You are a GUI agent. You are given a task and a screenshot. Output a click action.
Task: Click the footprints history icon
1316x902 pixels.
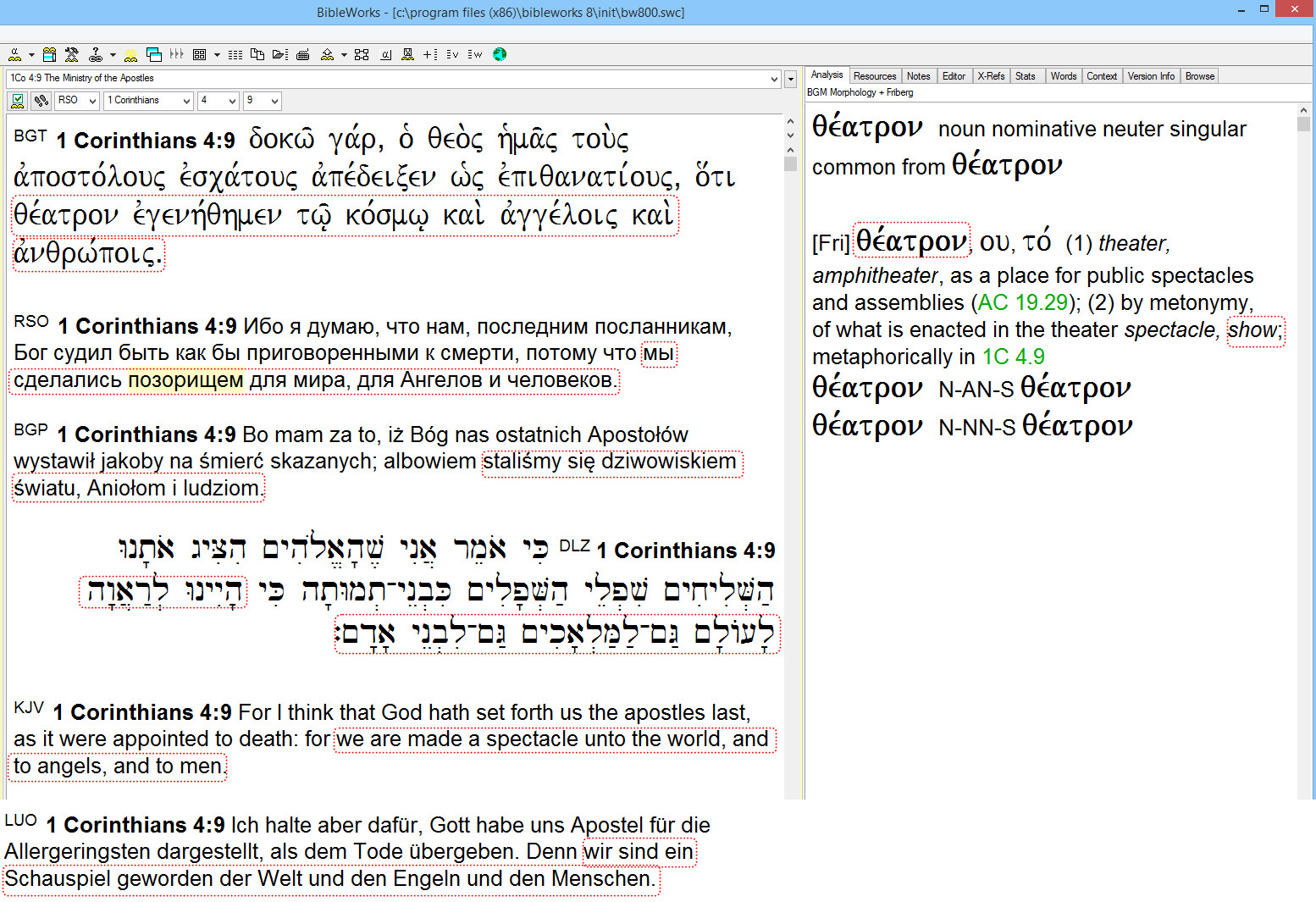click(x=41, y=101)
